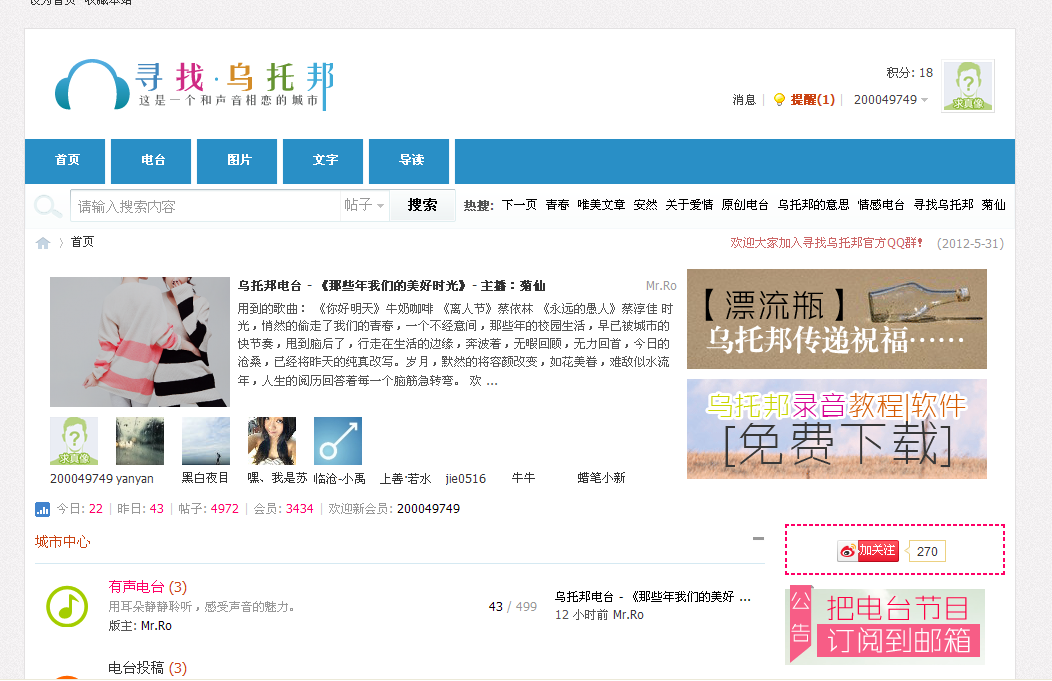Click the 求真像 avatar in the top corner
Image resolution: width=1052 pixels, height=681 pixels.
(x=968, y=87)
